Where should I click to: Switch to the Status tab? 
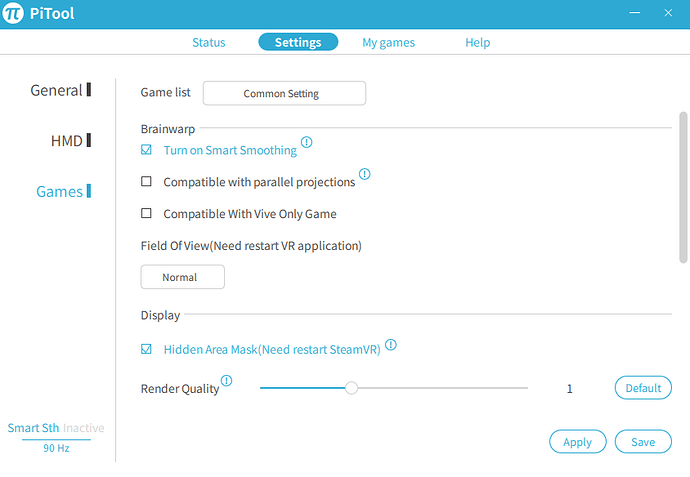209,42
